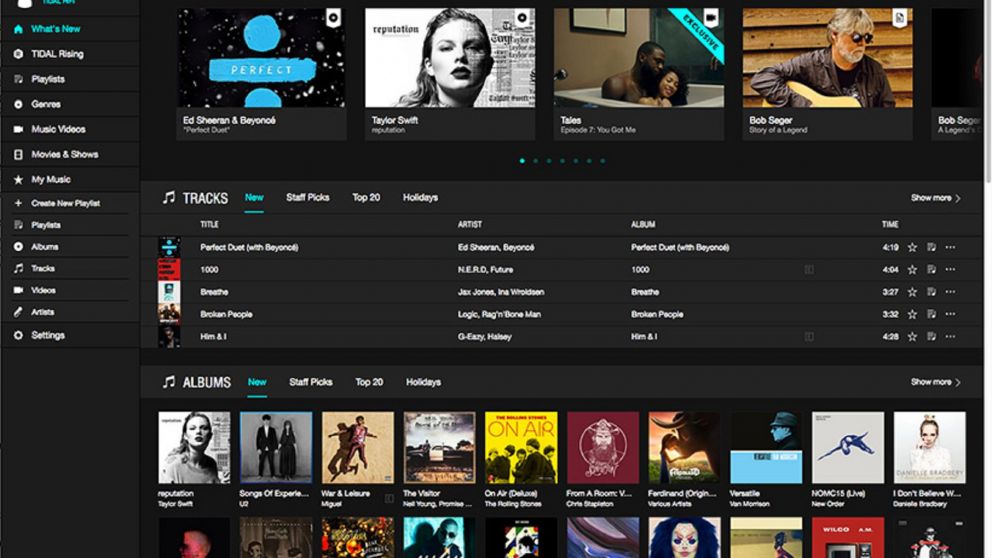Show more albums
992x558 pixels.
point(936,382)
